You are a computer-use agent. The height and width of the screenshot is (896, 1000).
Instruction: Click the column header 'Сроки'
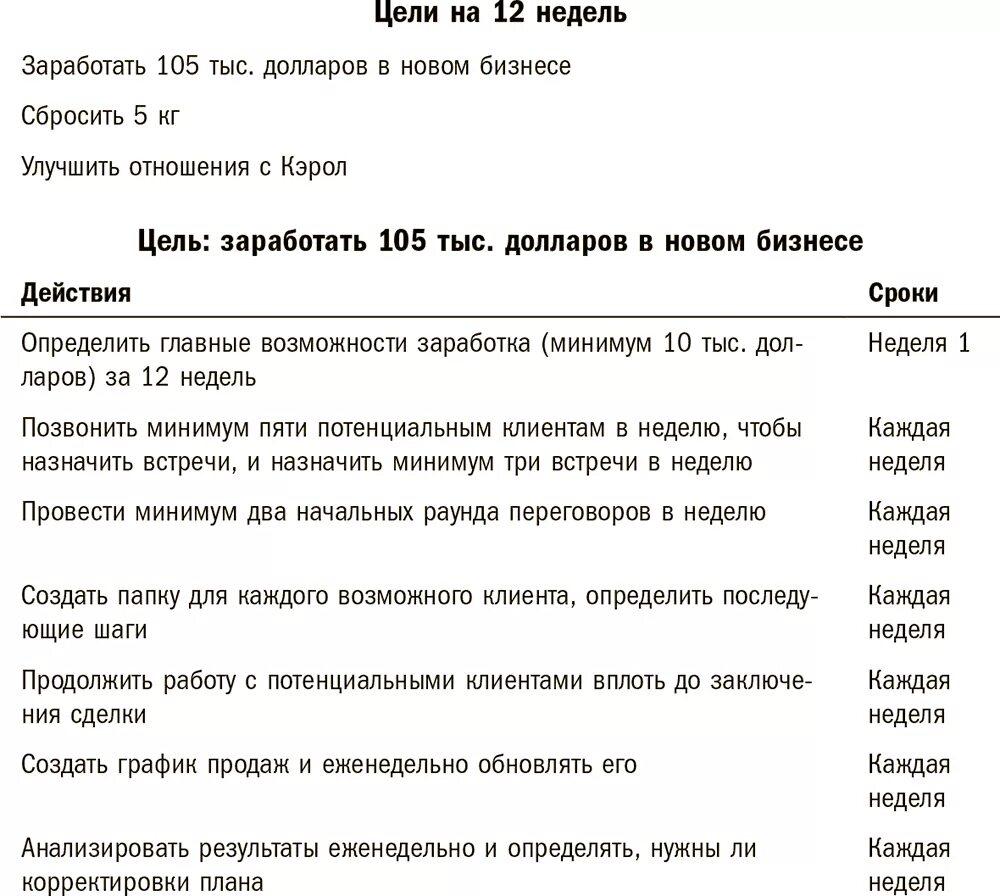[903, 293]
